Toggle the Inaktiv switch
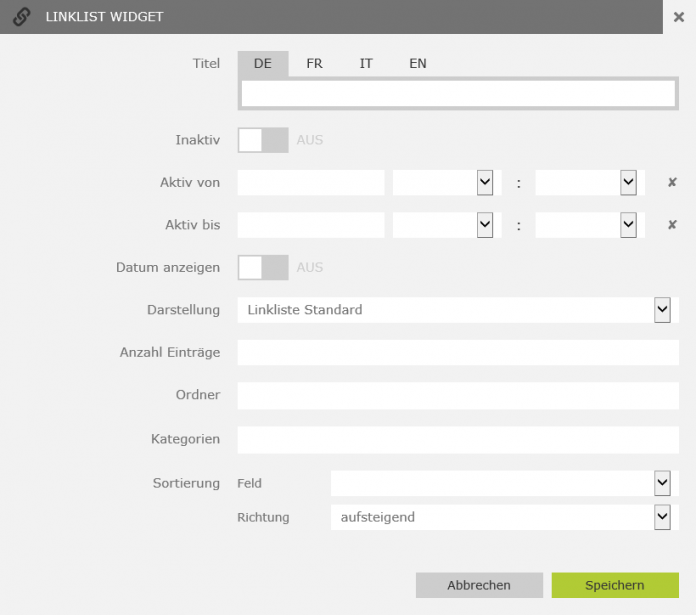696x615 pixels. pos(263,140)
